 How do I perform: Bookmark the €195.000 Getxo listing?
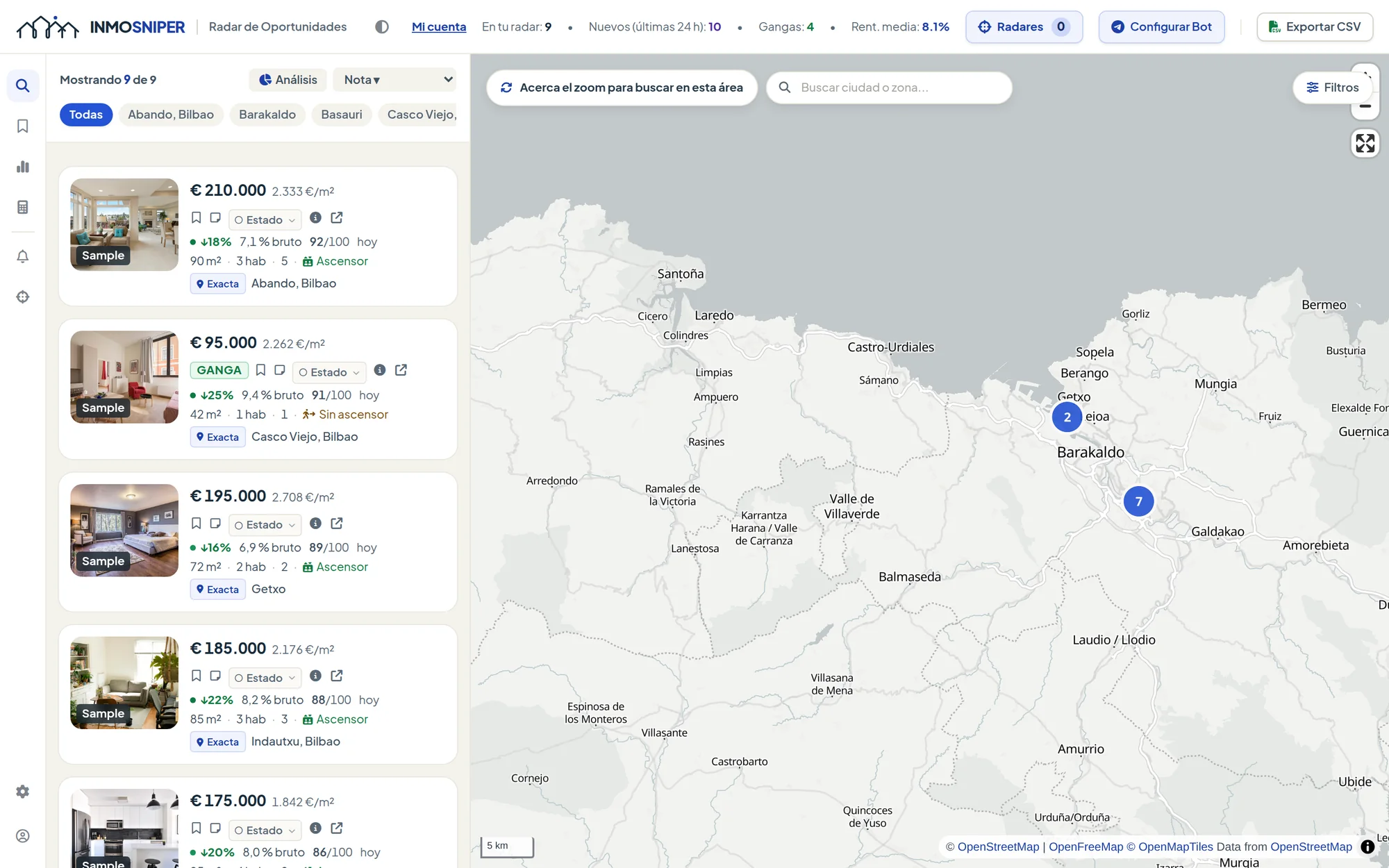[x=197, y=524]
